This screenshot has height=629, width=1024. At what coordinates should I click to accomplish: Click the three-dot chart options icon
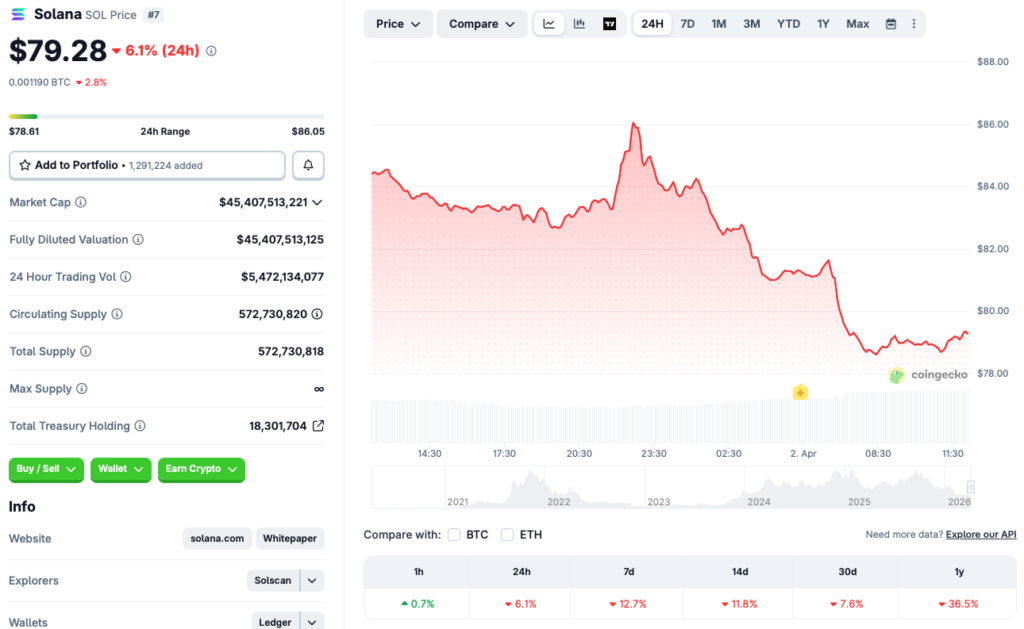point(915,22)
